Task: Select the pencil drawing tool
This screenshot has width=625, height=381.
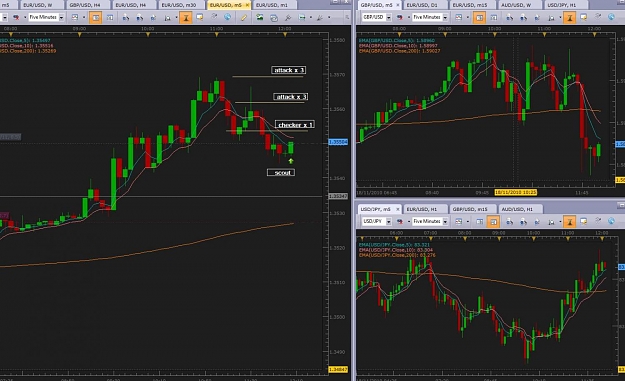Action: (x=244, y=17)
